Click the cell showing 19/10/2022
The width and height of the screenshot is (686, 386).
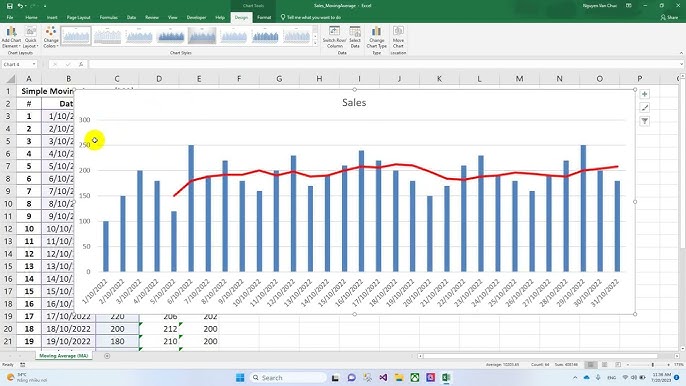(68, 341)
